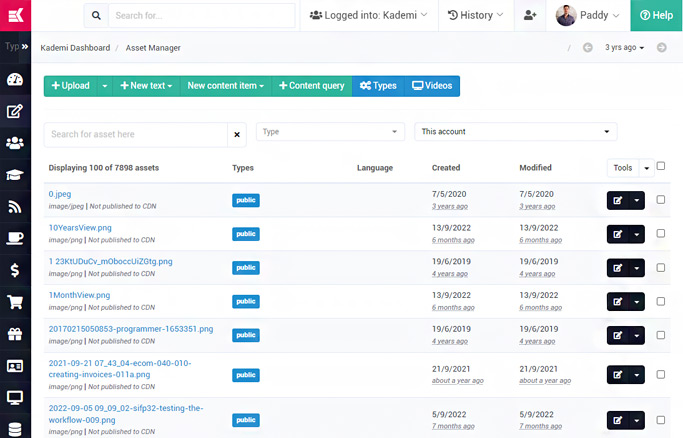Open the 1MonthView.png asset link
Image resolution: width=683 pixels, height=438 pixels.
coord(79,295)
